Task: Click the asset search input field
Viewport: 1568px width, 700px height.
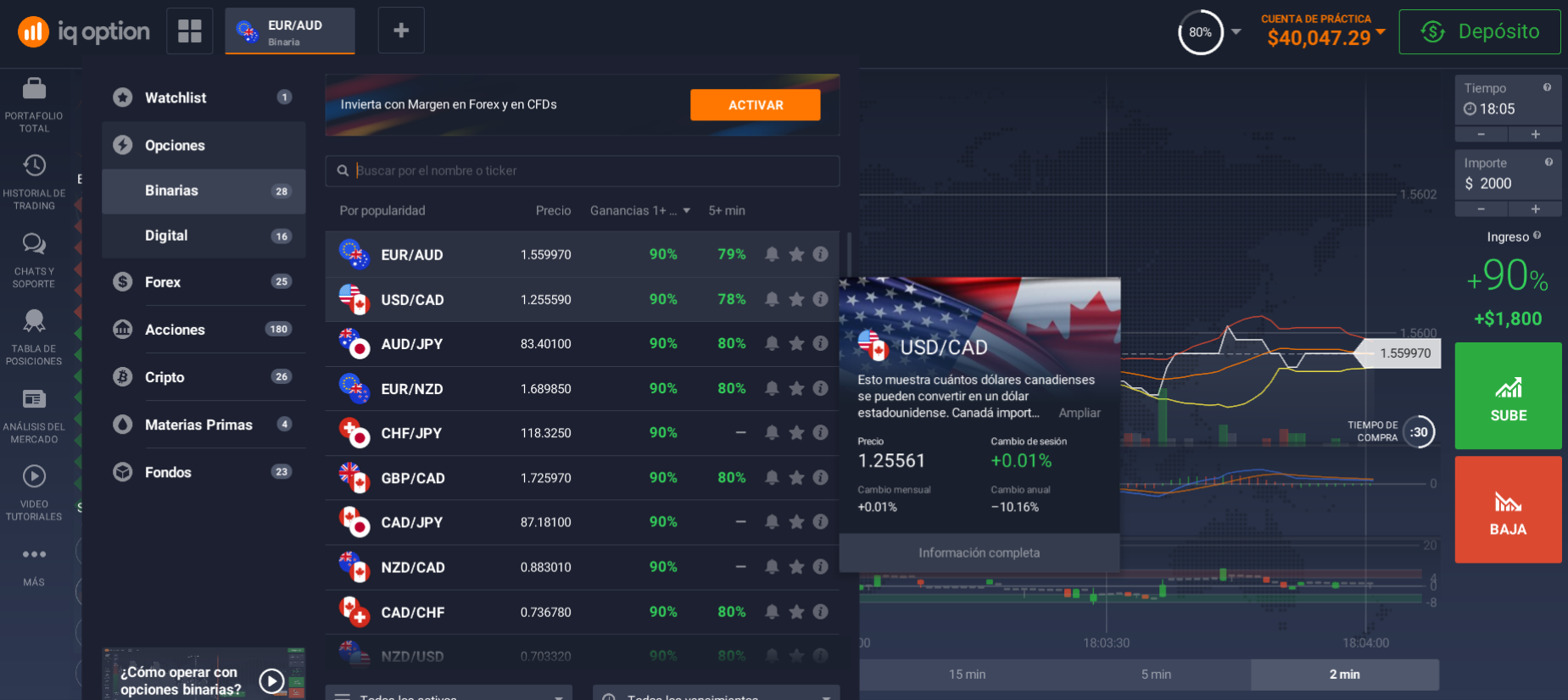Action: coord(583,170)
